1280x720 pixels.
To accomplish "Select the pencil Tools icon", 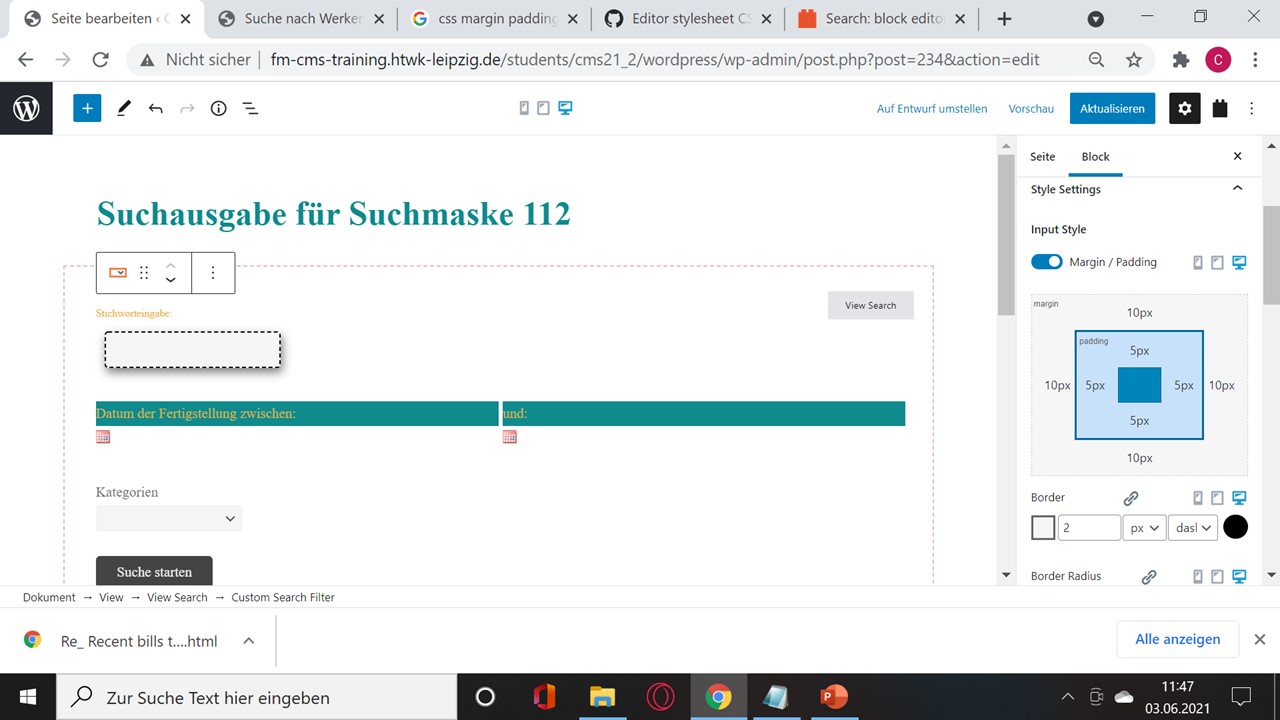I will point(124,108).
